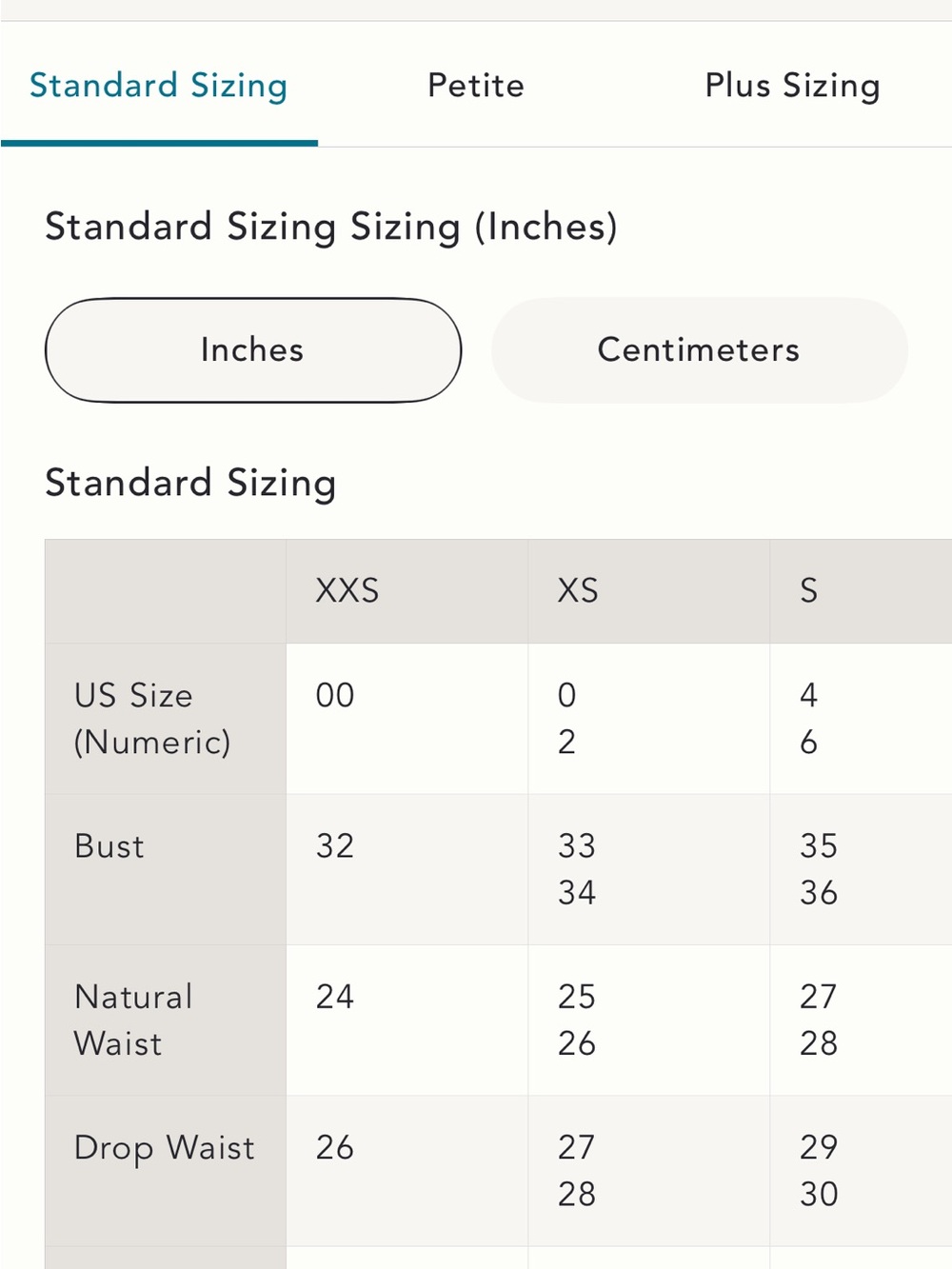Click the S US size cell 4 6
952x1269 pixels.
tap(861, 719)
